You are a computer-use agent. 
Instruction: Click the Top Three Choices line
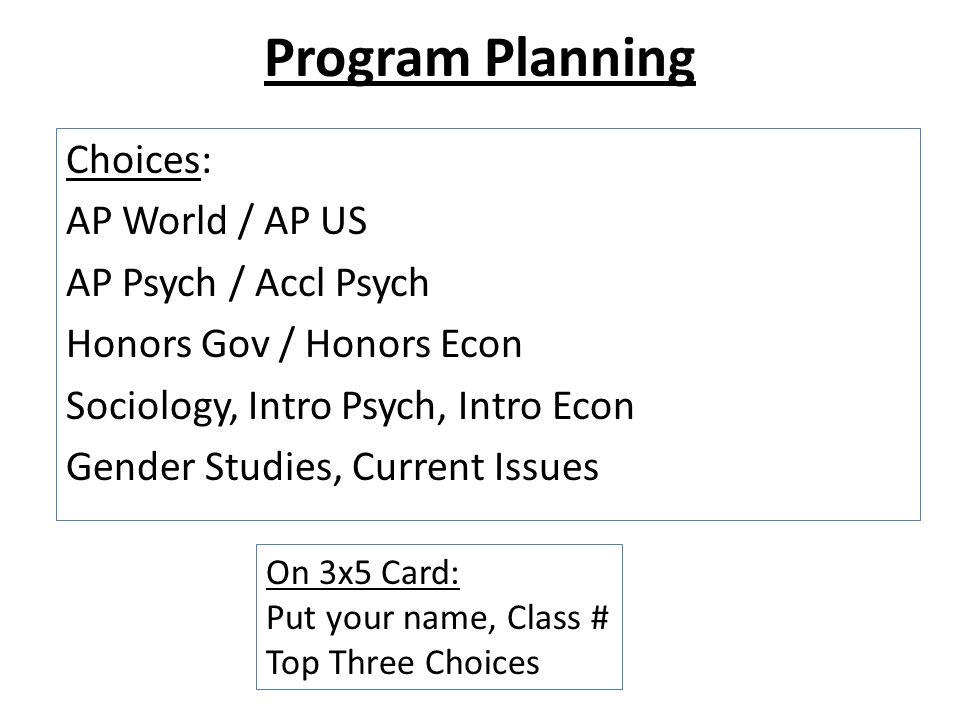click(x=402, y=663)
